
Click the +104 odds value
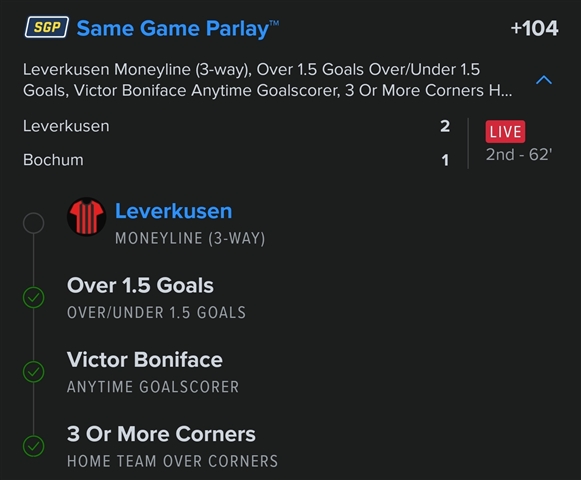(534, 28)
